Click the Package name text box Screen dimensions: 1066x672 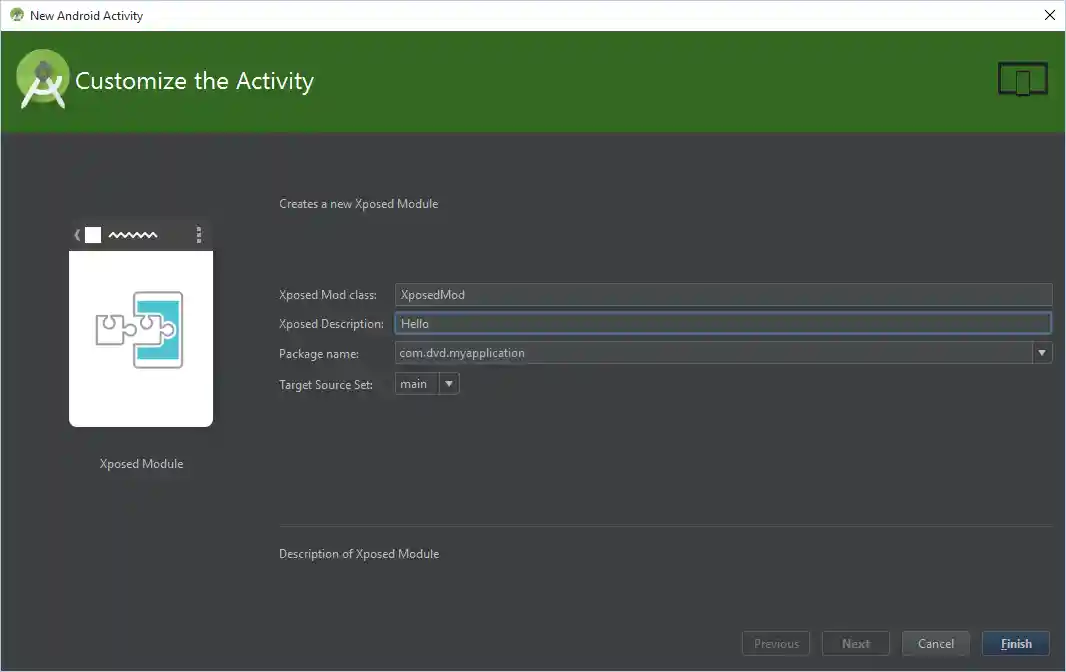tap(712, 352)
